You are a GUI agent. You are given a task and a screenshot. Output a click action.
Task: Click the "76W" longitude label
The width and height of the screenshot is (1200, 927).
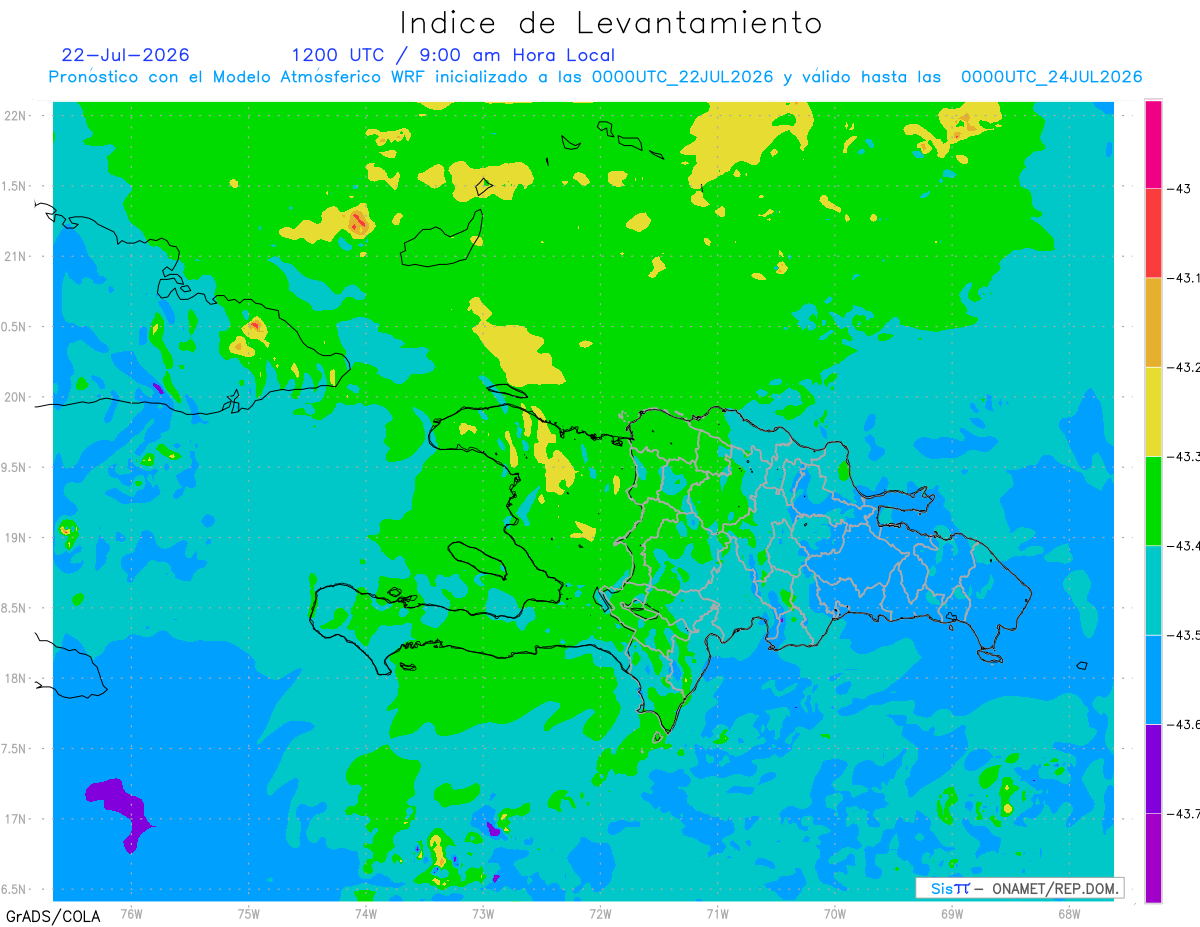coord(131,913)
